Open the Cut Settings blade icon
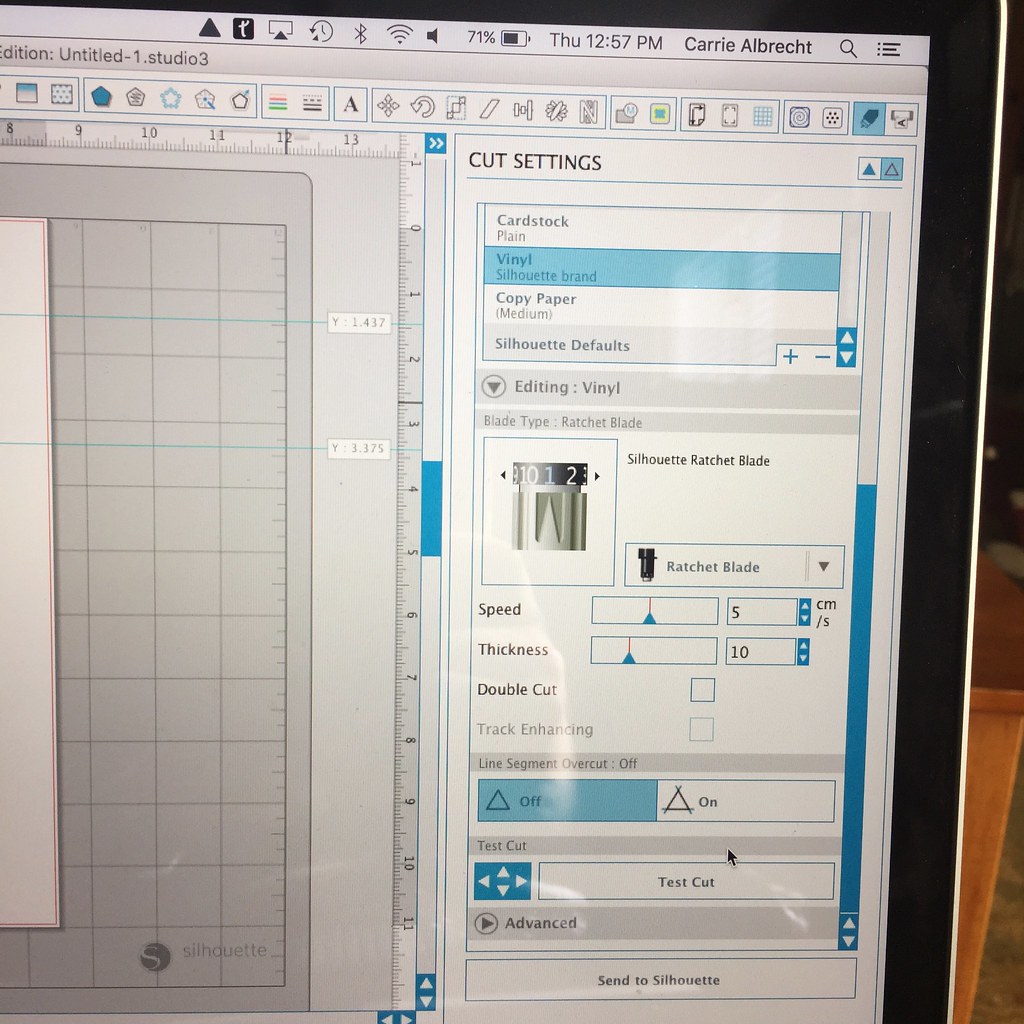This screenshot has height=1024, width=1024. coord(868,118)
